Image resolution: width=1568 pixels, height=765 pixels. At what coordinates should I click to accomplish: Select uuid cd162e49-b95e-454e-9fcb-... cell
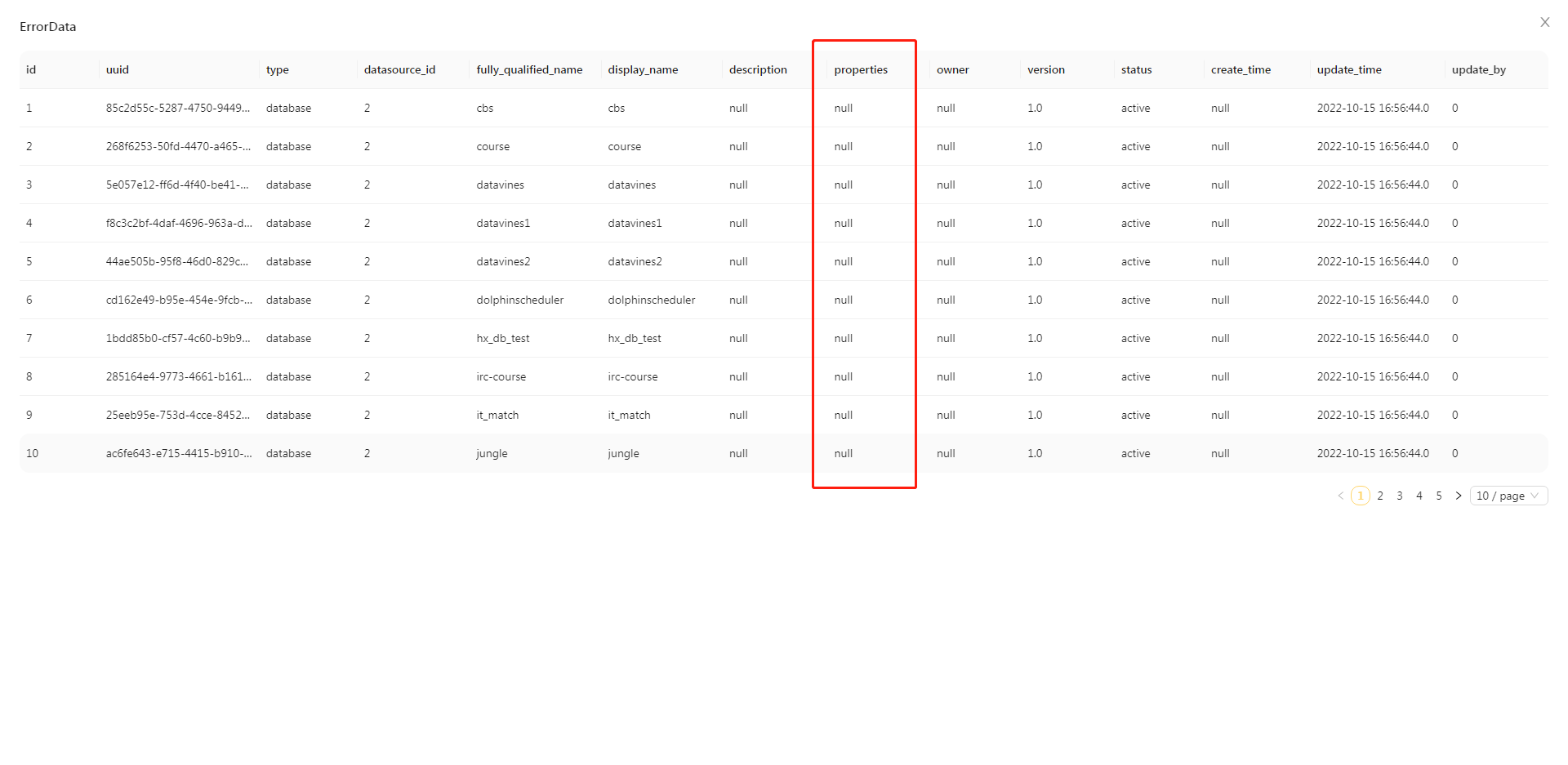(x=179, y=300)
